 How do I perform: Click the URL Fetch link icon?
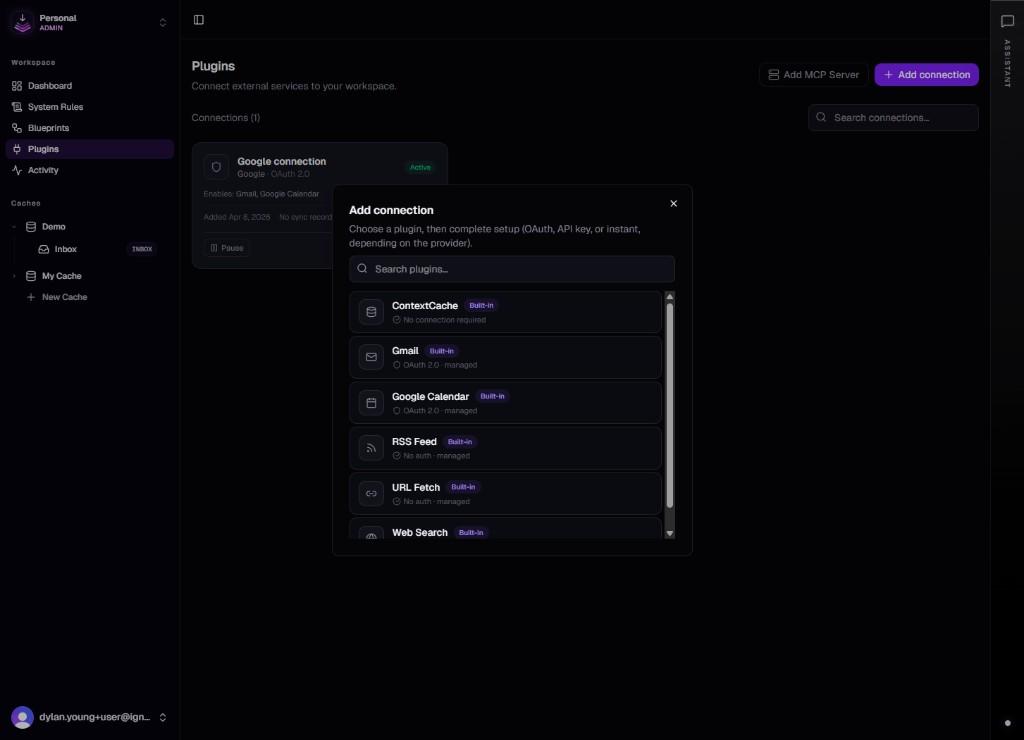[x=371, y=493]
